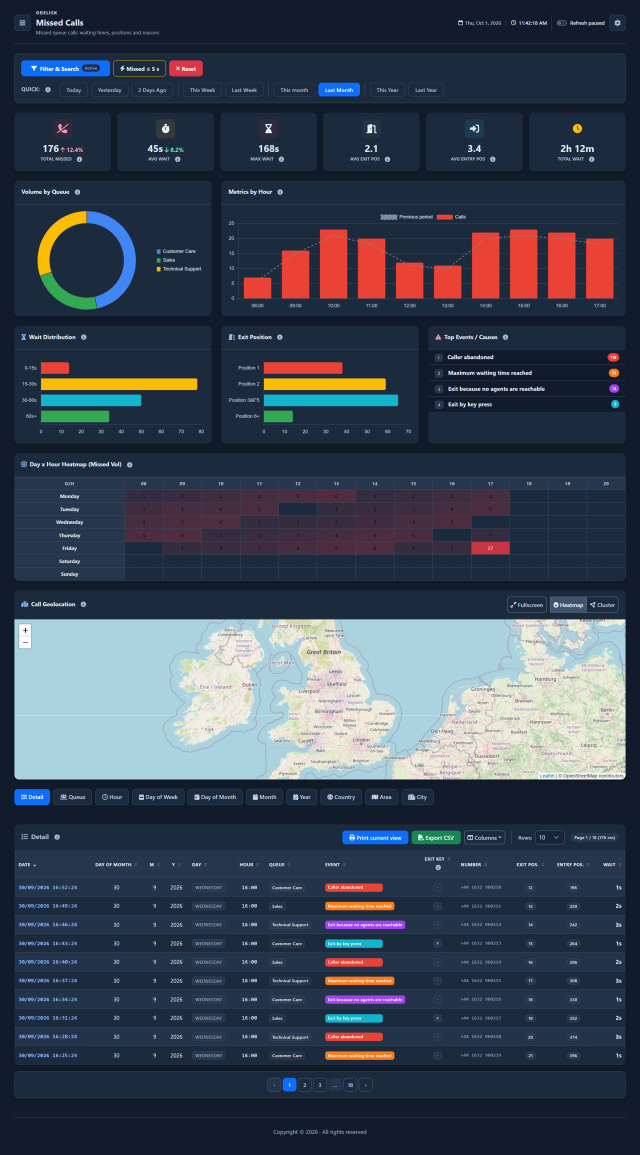Export the table as CSV

coord(436,838)
